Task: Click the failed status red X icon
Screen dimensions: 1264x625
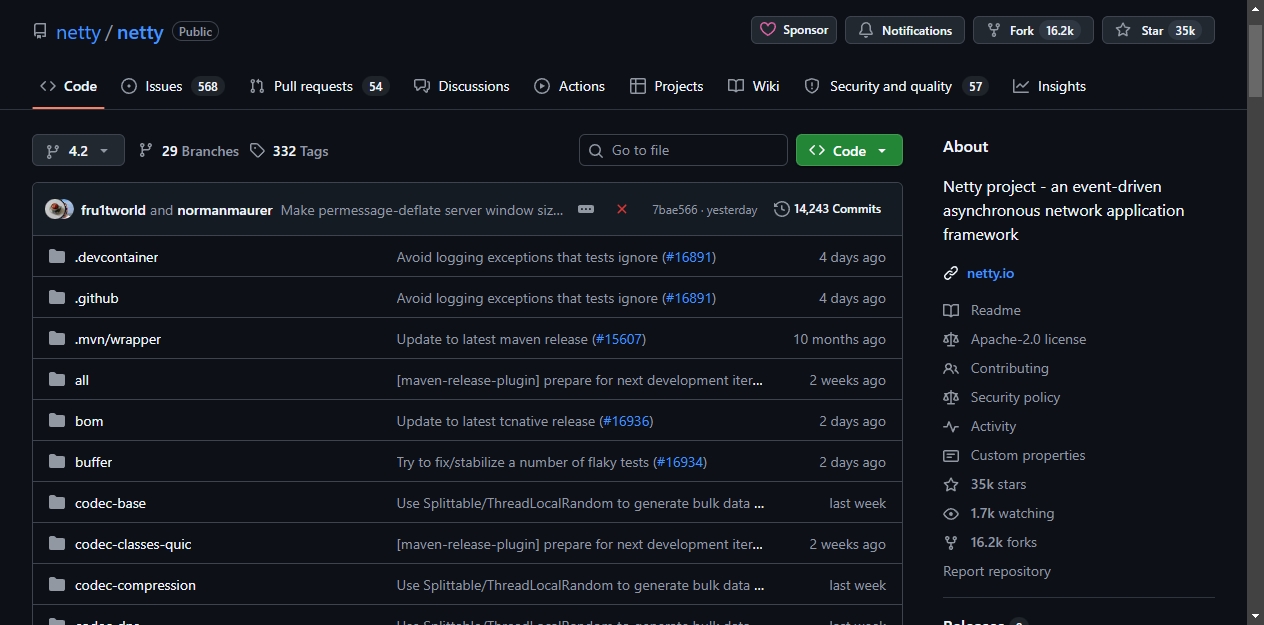Action: pyautogui.click(x=622, y=209)
